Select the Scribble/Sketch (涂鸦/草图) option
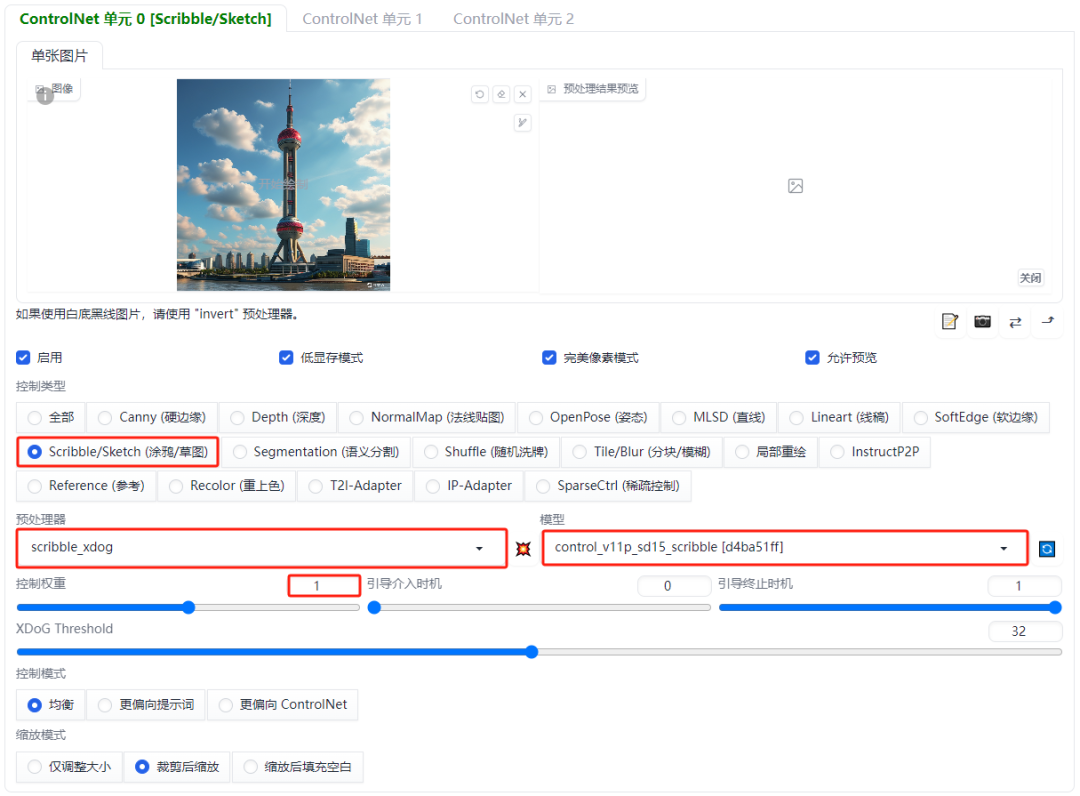1080x796 pixels. (x=118, y=452)
